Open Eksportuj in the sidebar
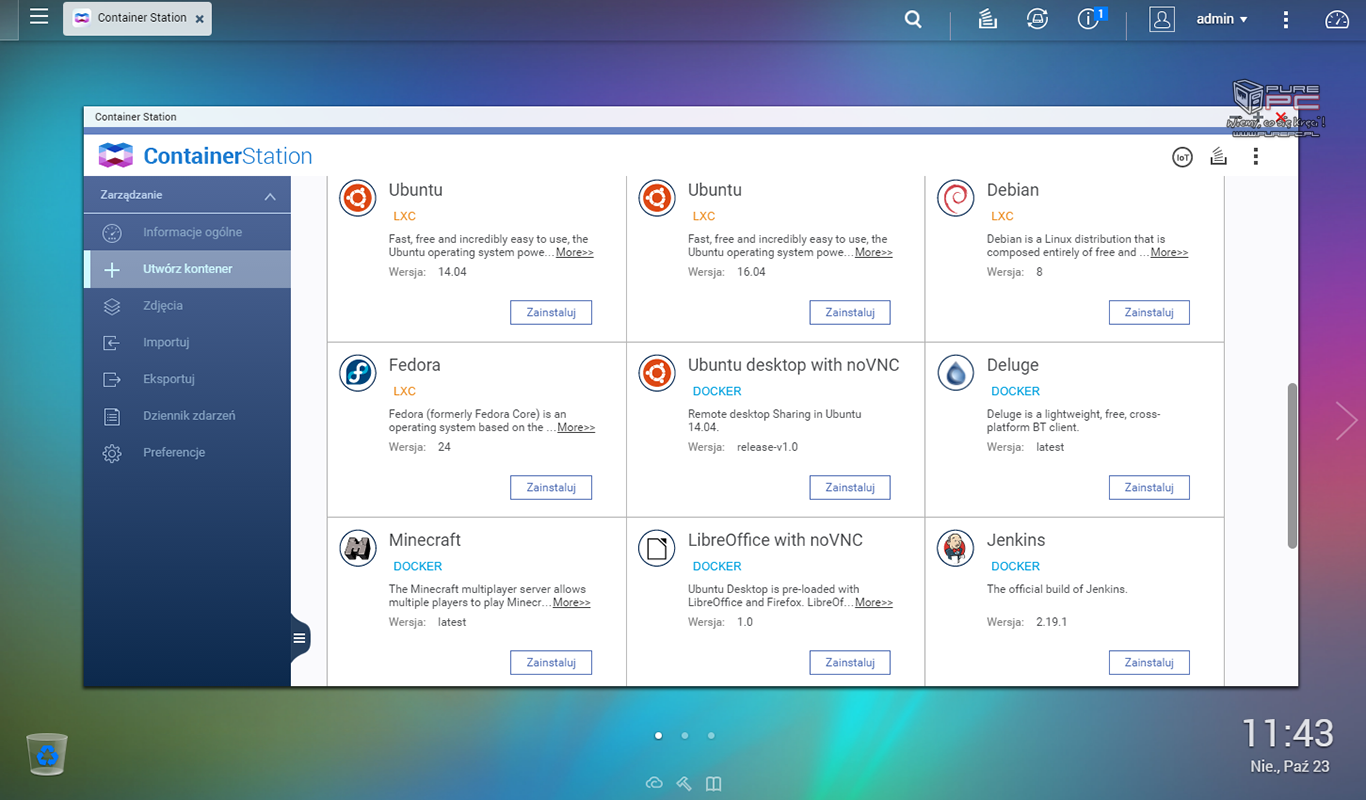The height and width of the screenshot is (800, 1366). pos(187,379)
